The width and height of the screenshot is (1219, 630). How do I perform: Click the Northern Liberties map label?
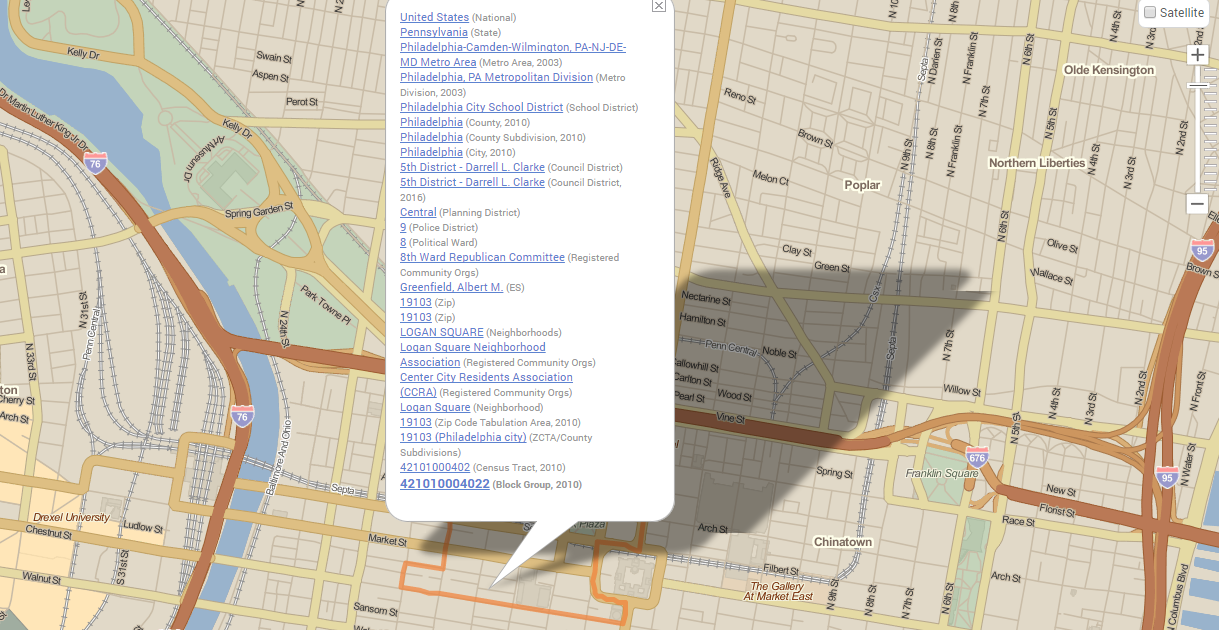pos(1037,162)
